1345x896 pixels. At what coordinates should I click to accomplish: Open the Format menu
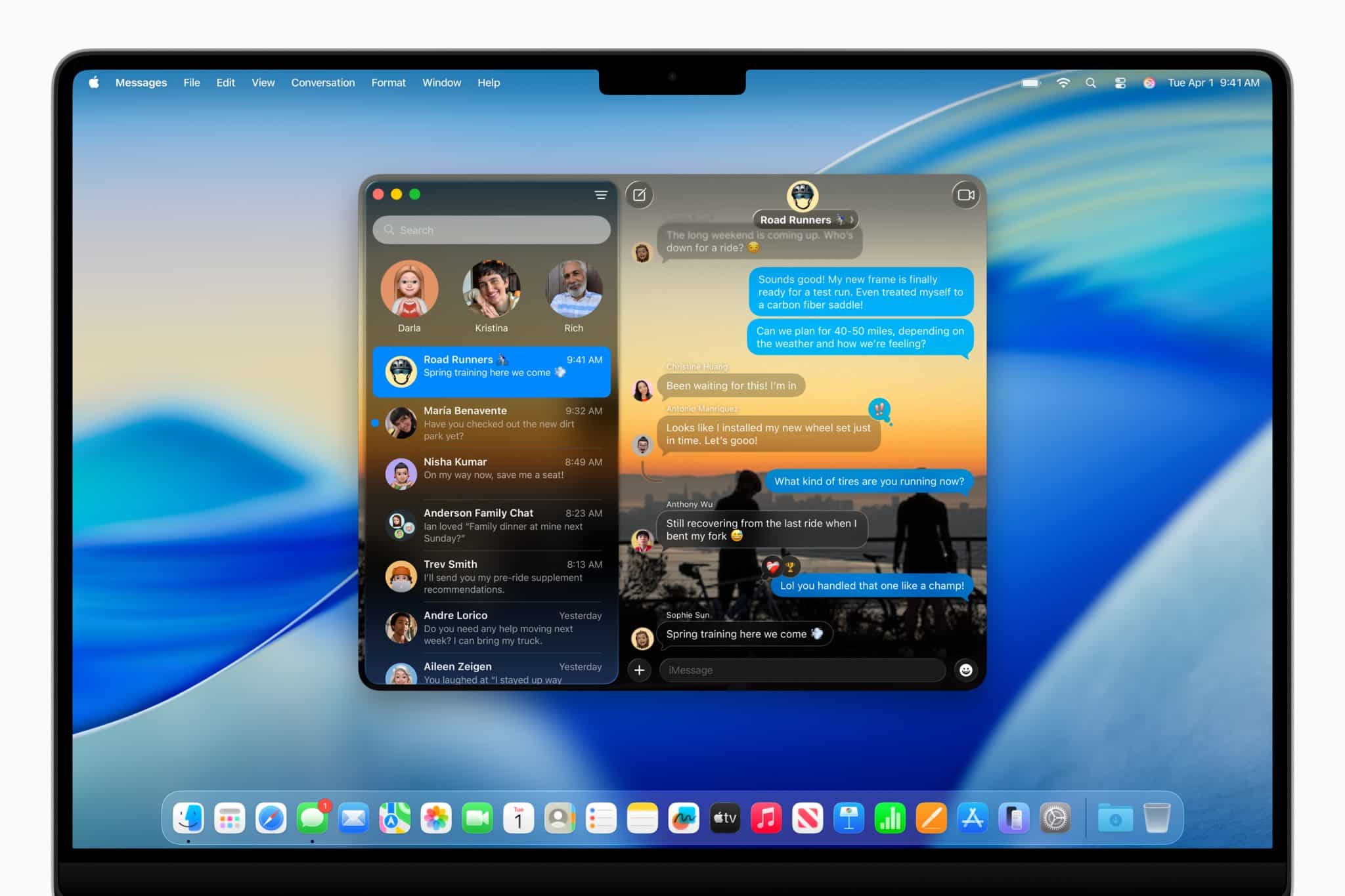coord(388,83)
